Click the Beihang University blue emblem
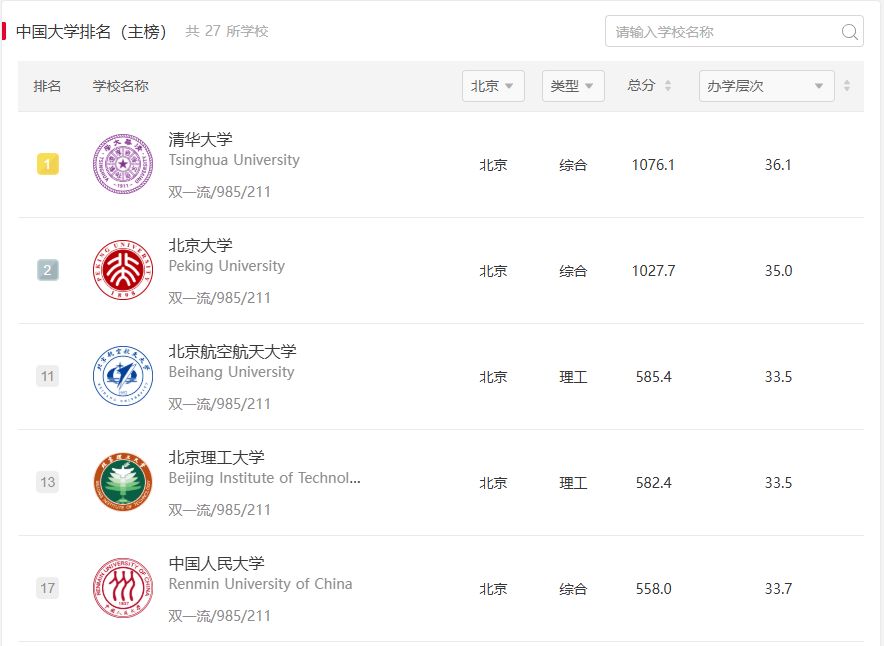Viewport: 884px width, 646px height. (122, 376)
